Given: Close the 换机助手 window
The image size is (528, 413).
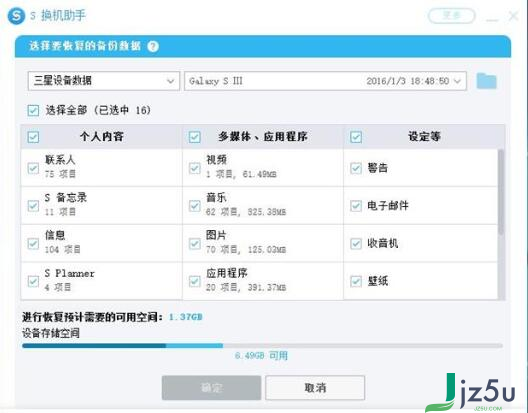Looking at the screenshot, I should [x=514, y=15].
